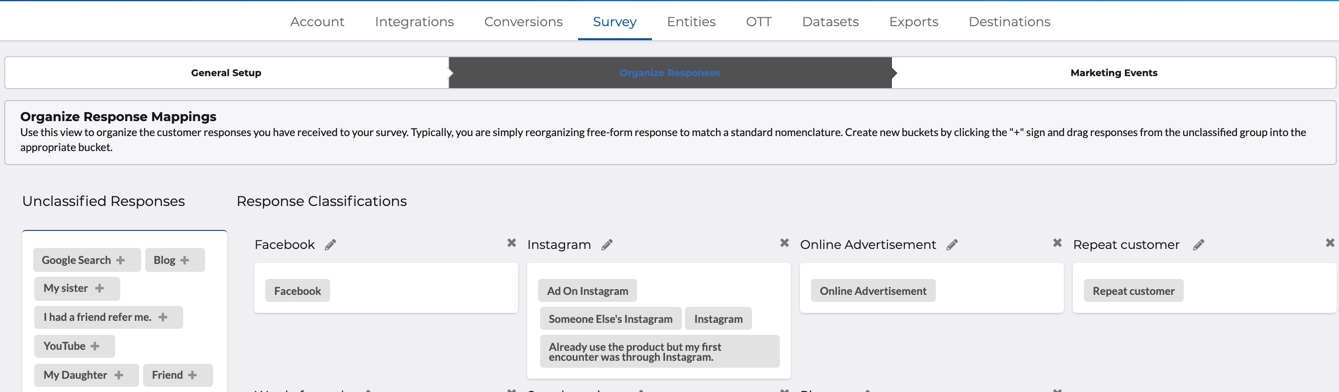Click the plus icon on Friend chip
The image size is (1339, 392).
tap(193, 375)
